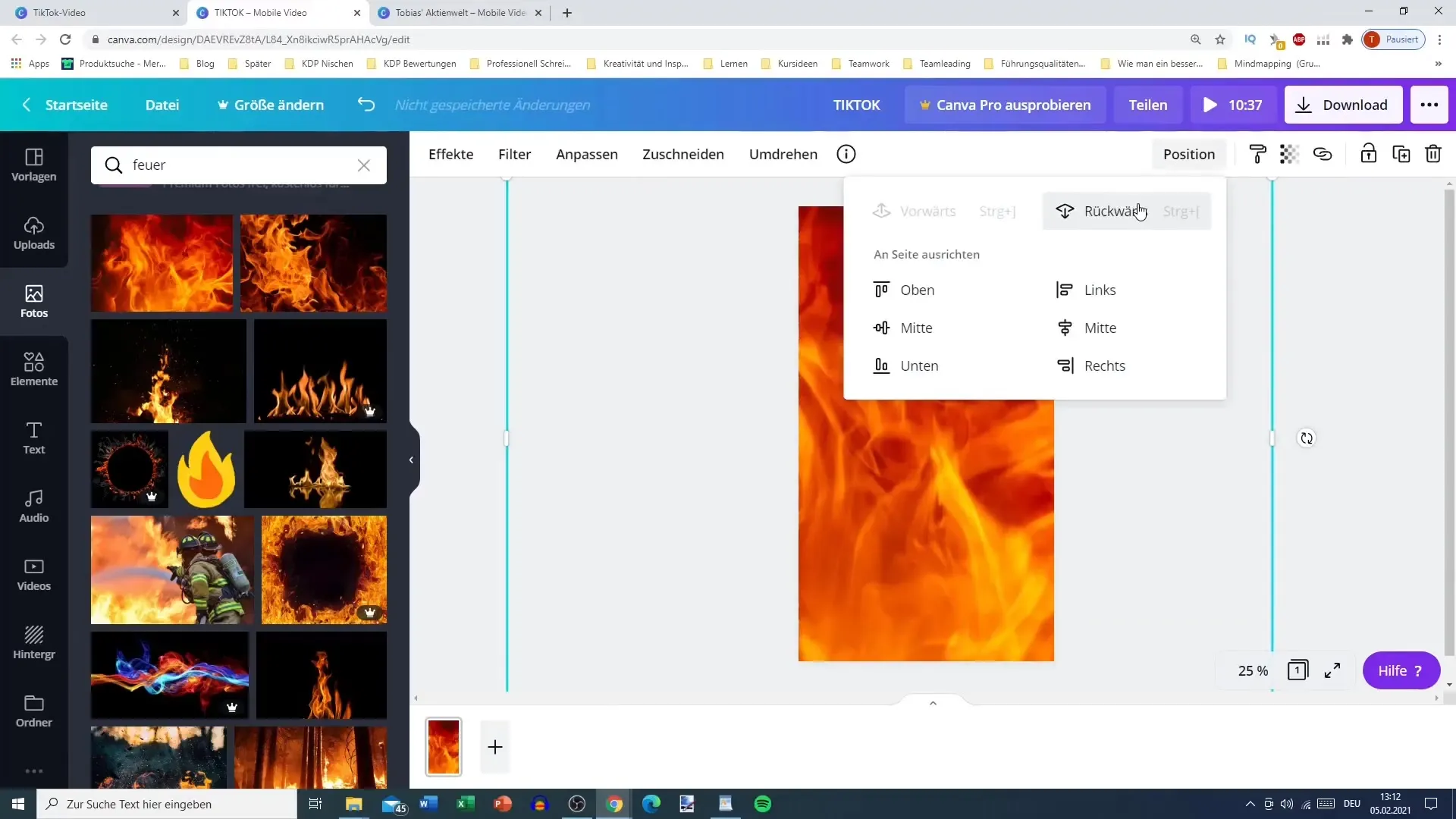Clear the feuer search field
1456x819 pixels.
pyautogui.click(x=364, y=165)
